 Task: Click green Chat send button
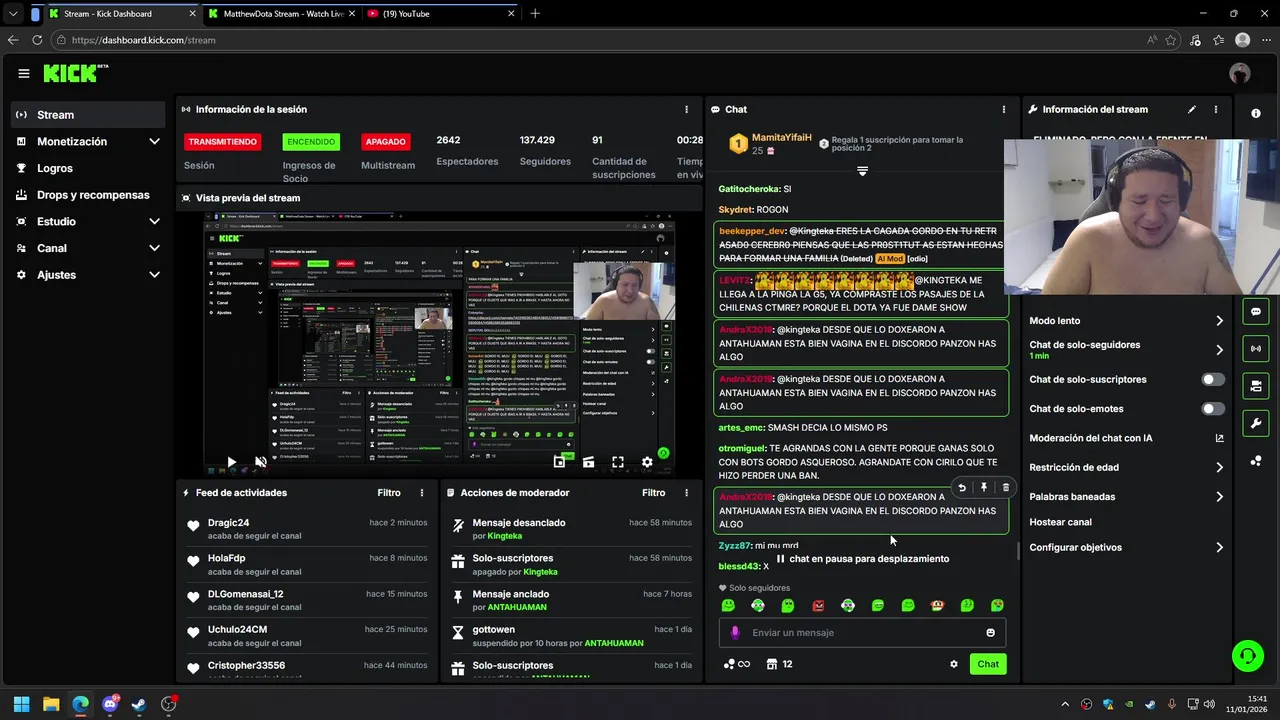click(x=988, y=664)
